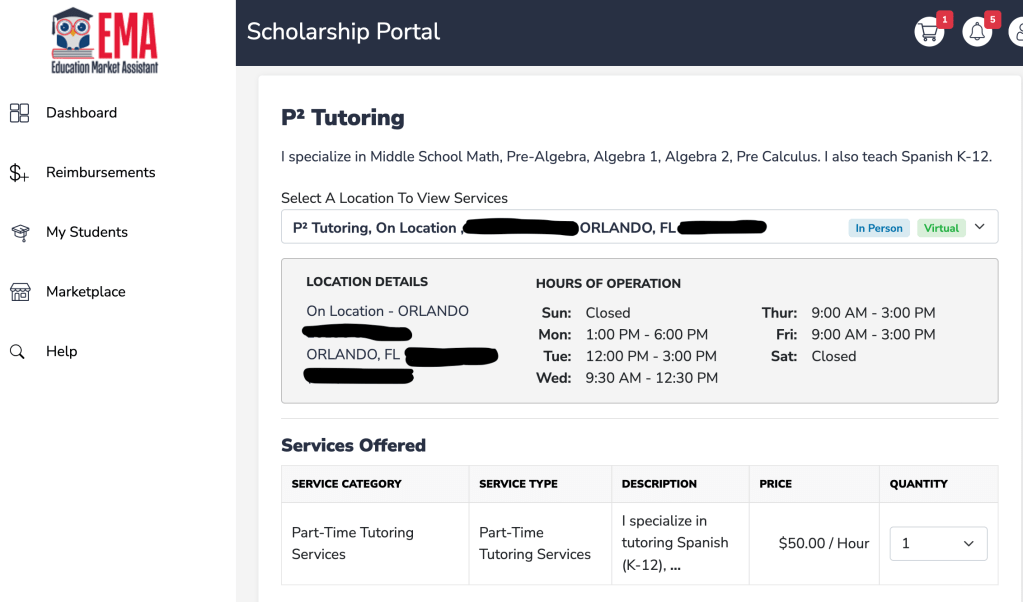Navigate to Marketplace in sidebar

pyautogui.click(x=86, y=292)
